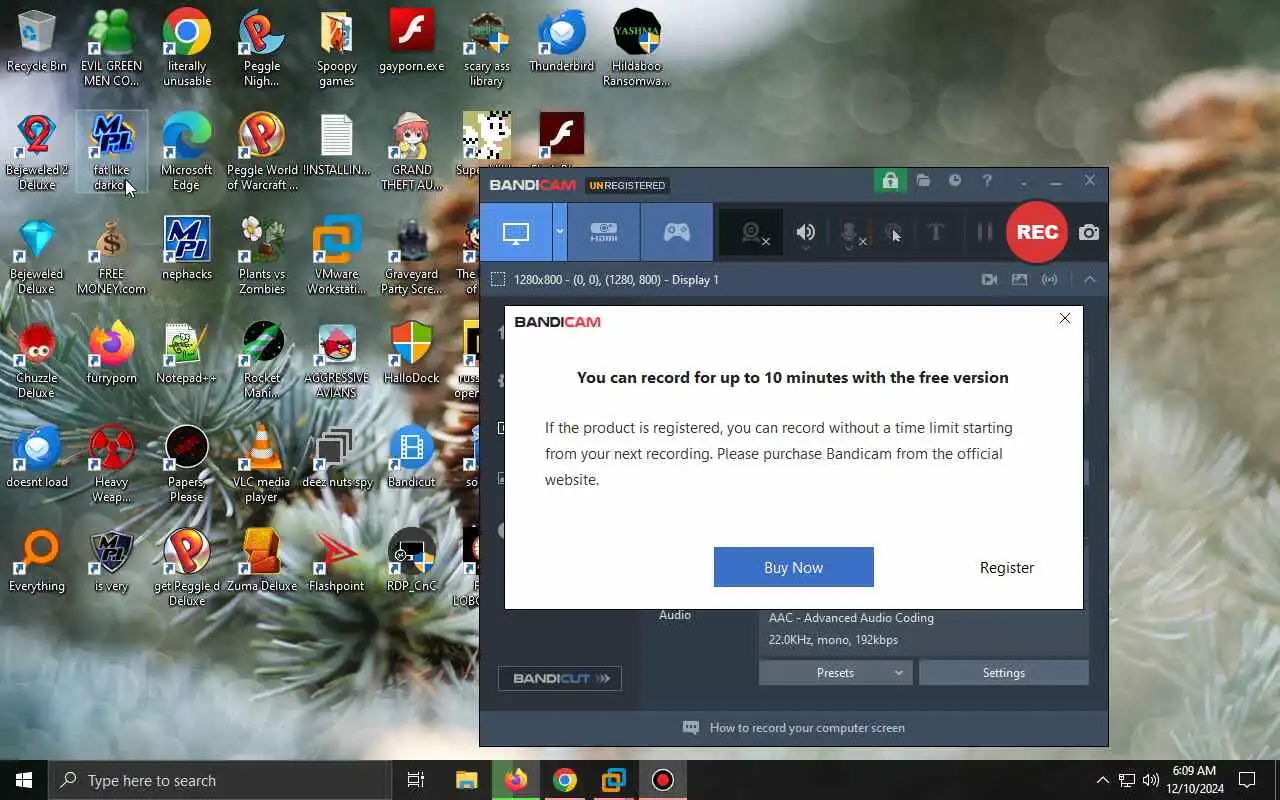1280x800 pixels.
Task: Select the Thunderbird desktop shortcut
Action: coord(562,41)
